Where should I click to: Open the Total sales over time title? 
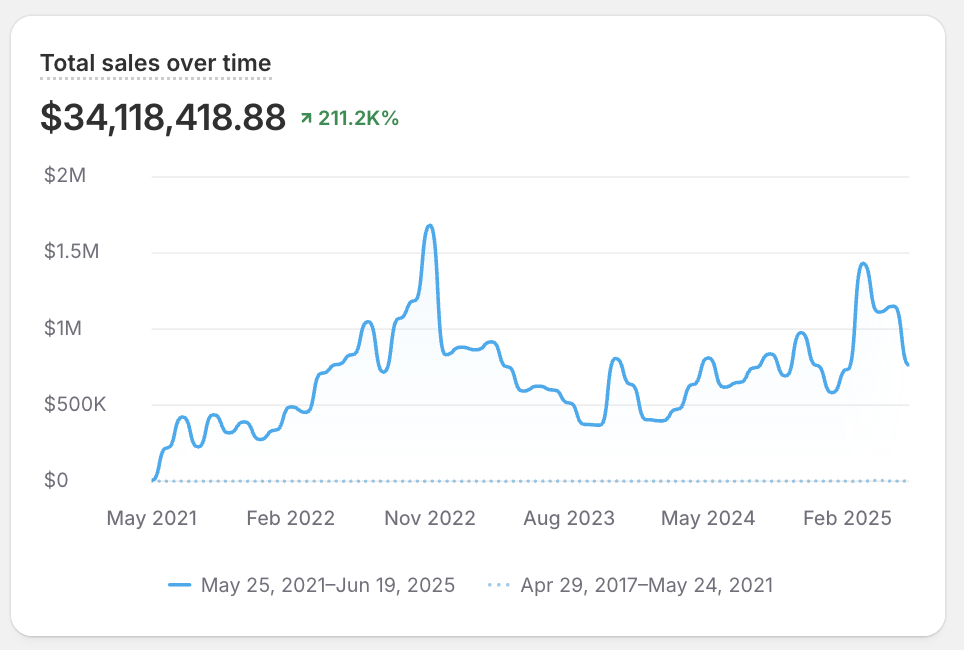(155, 64)
